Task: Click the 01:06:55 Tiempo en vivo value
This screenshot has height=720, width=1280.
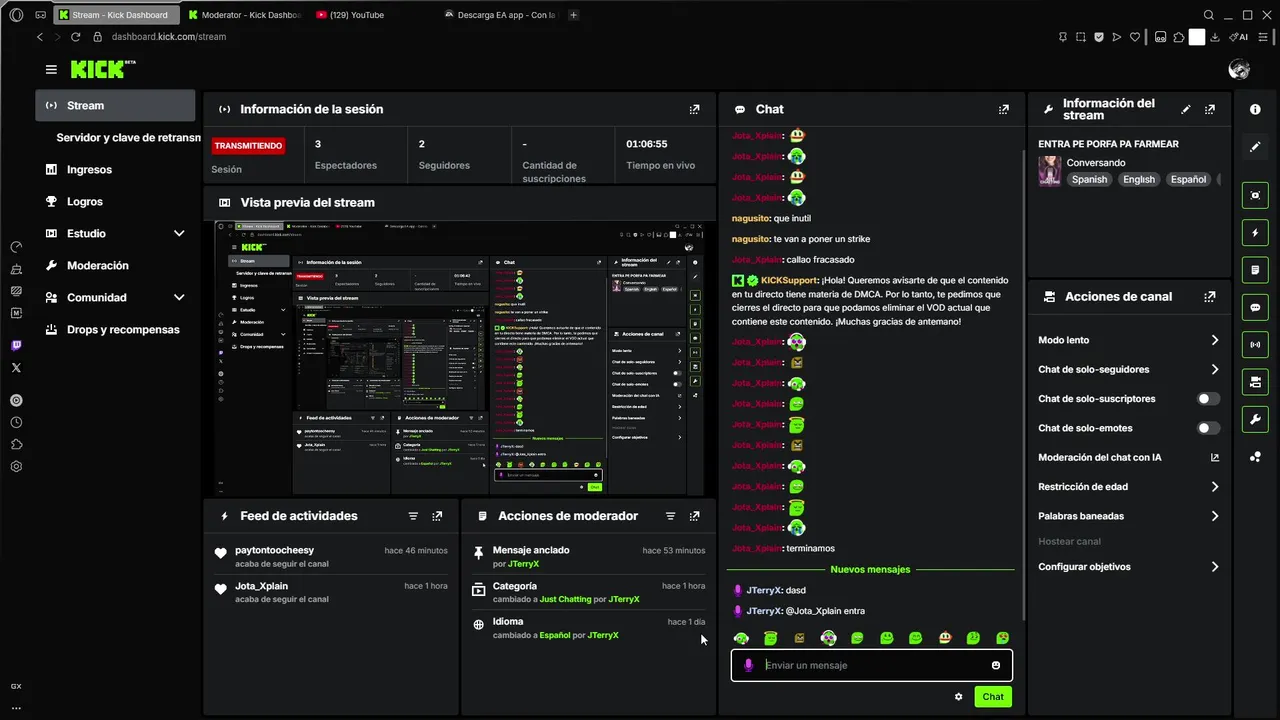Action: click(647, 144)
